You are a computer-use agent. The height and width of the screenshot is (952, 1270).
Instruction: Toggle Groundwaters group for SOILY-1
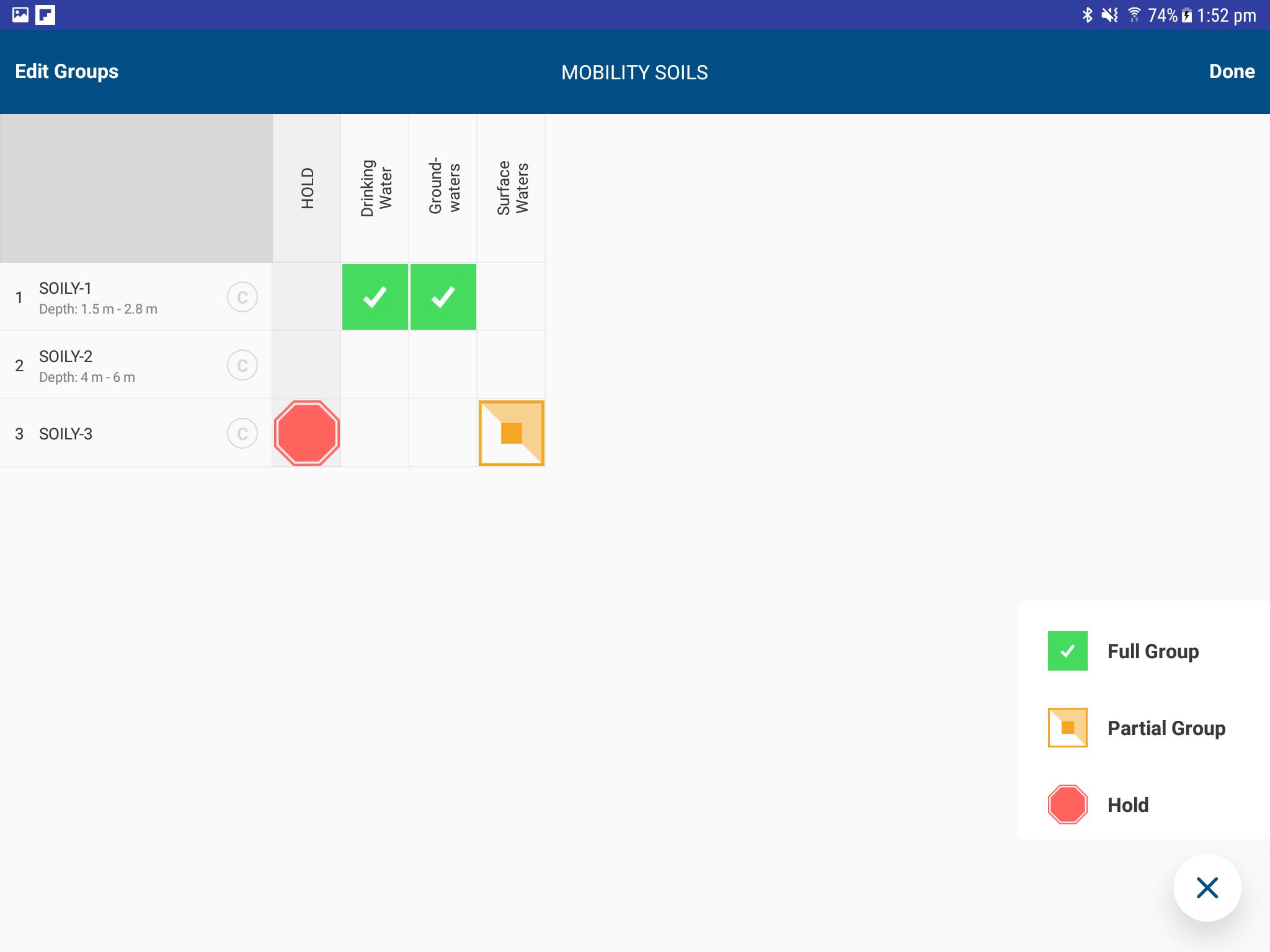click(443, 297)
